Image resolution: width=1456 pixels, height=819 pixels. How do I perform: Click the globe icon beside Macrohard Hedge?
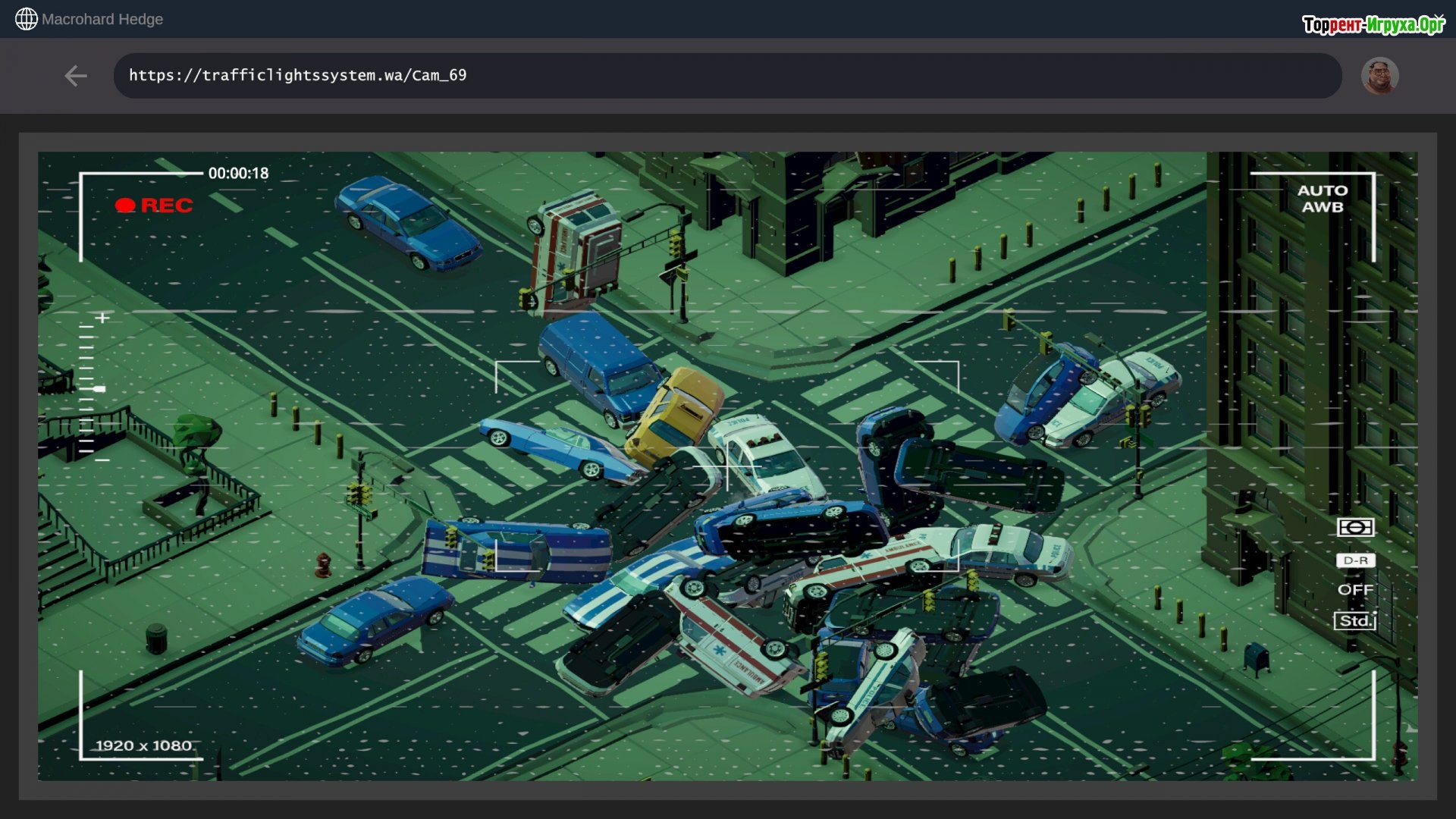[x=26, y=19]
